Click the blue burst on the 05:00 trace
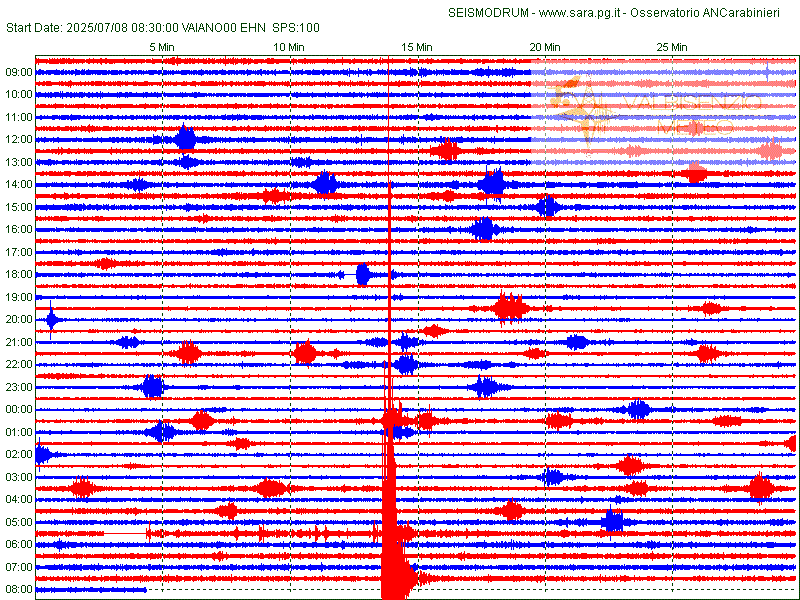 click(613, 522)
